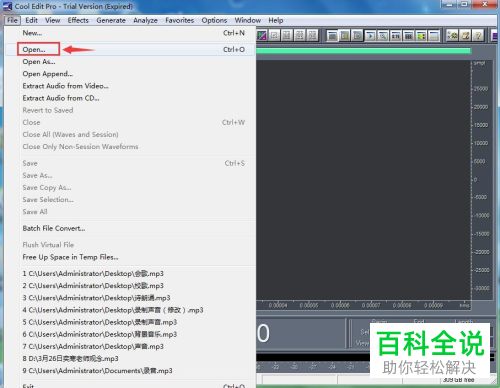The image size is (500, 388).
Task: Click Close All (Waves and Session)
Action: (x=130, y=134)
